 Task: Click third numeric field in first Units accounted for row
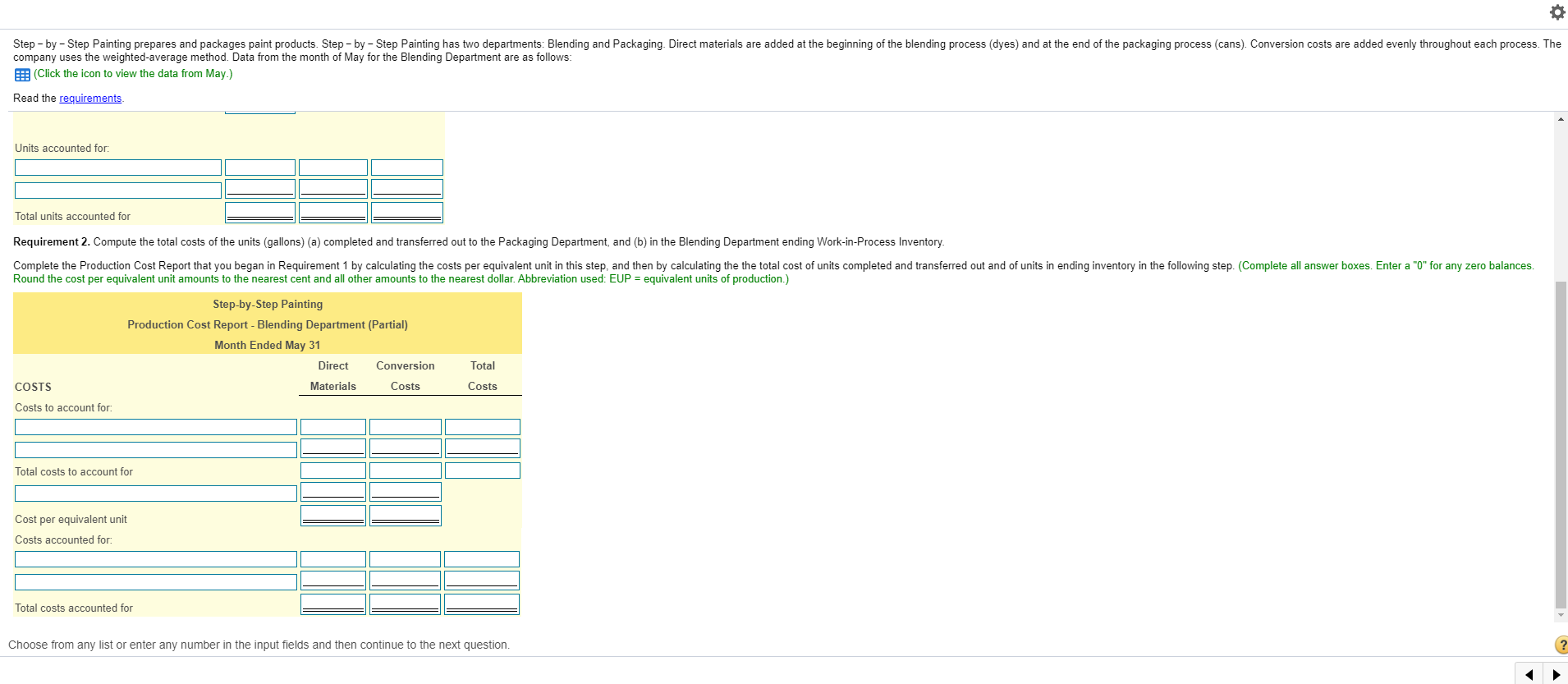pyautogui.click(x=407, y=168)
